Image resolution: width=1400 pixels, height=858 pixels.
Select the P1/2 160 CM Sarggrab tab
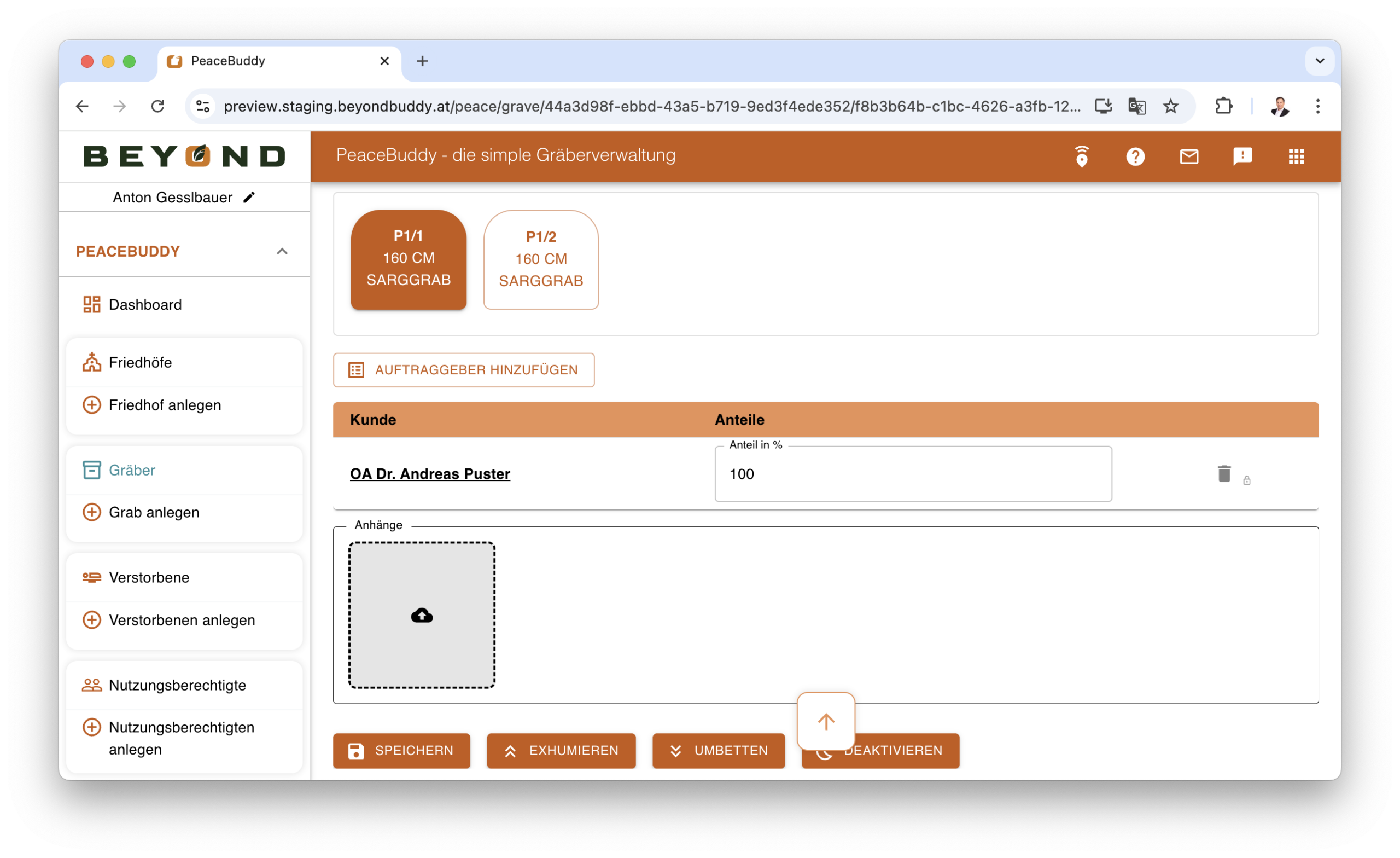click(540, 260)
